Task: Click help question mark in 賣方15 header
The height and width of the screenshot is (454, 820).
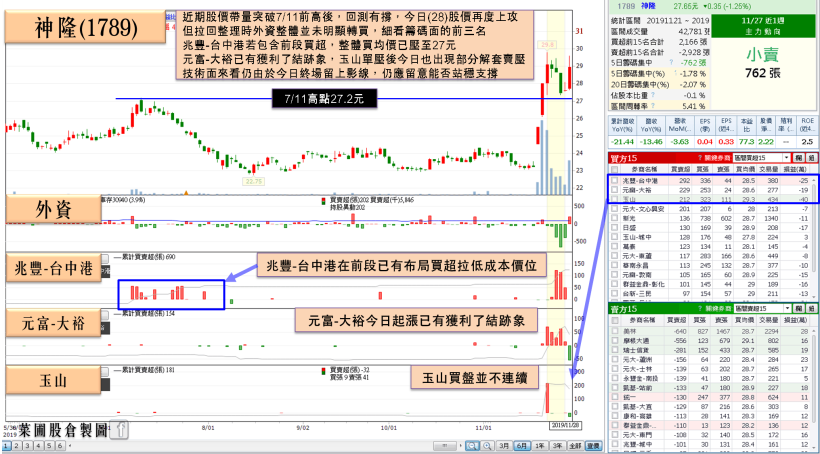Action: 700,309
